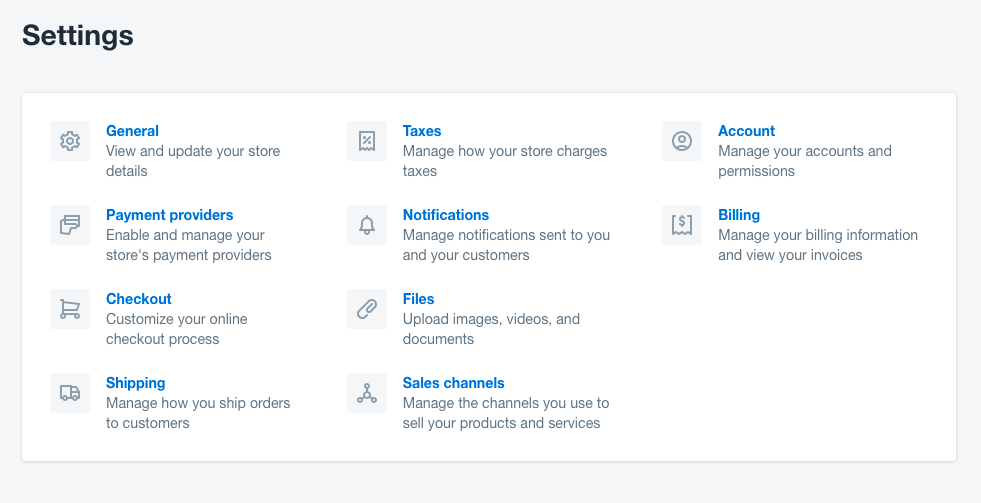Click the Payment providers cards icon
Image resolution: width=981 pixels, height=503 pixels.
tap(70, 225)
